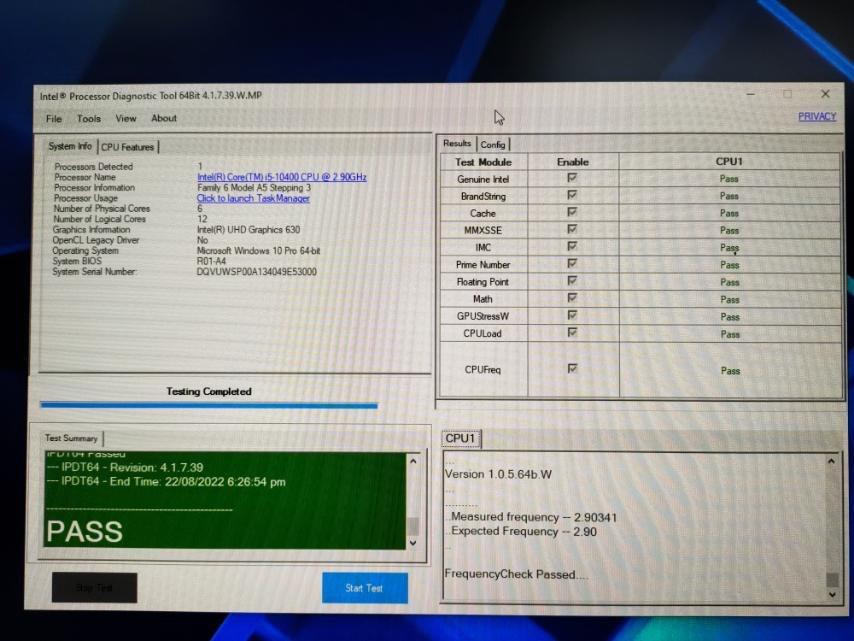The height and width of the screenshot is (641, 854).
Task: Uncheck the Prime Number test checkbox
Action: pos(572,264)
